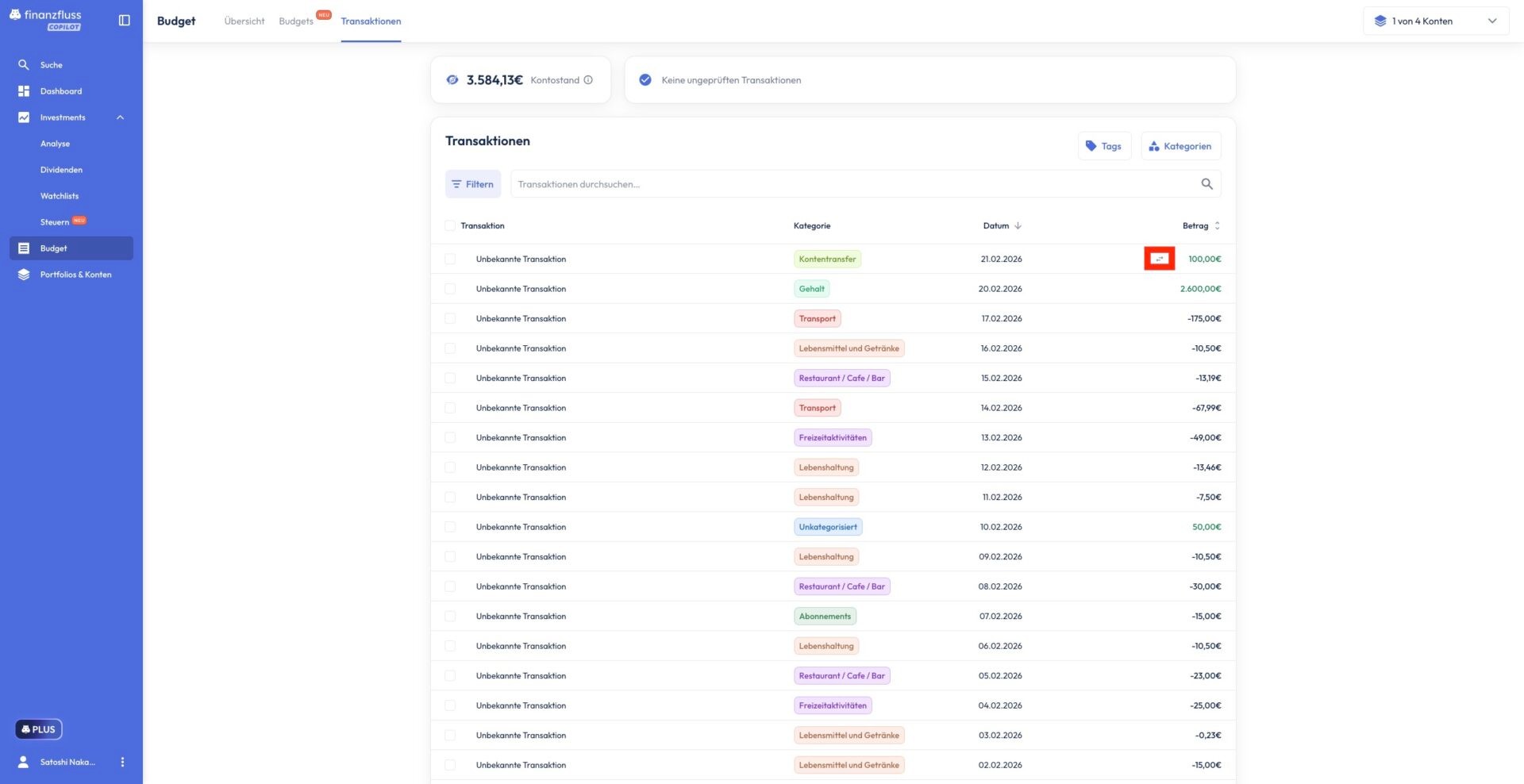Open Portfolios & Konten in sidebar
The image size is (1524, 784).
(x=75, y=275)
